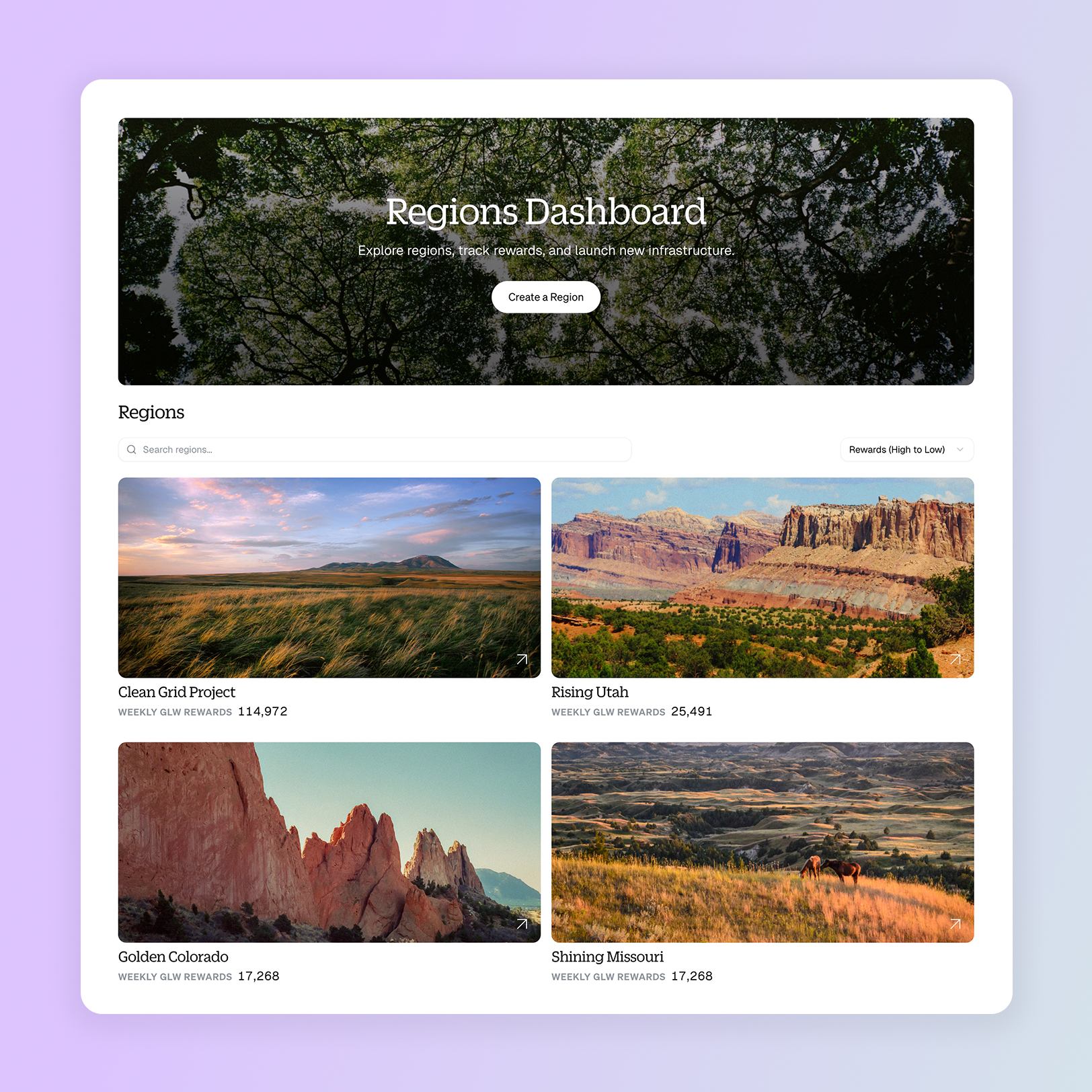Image resolution: width=1092 pixels, height=1092 pixels.
Task: Click the 25,491 weekly rewards value
Action: click(691, 711)
